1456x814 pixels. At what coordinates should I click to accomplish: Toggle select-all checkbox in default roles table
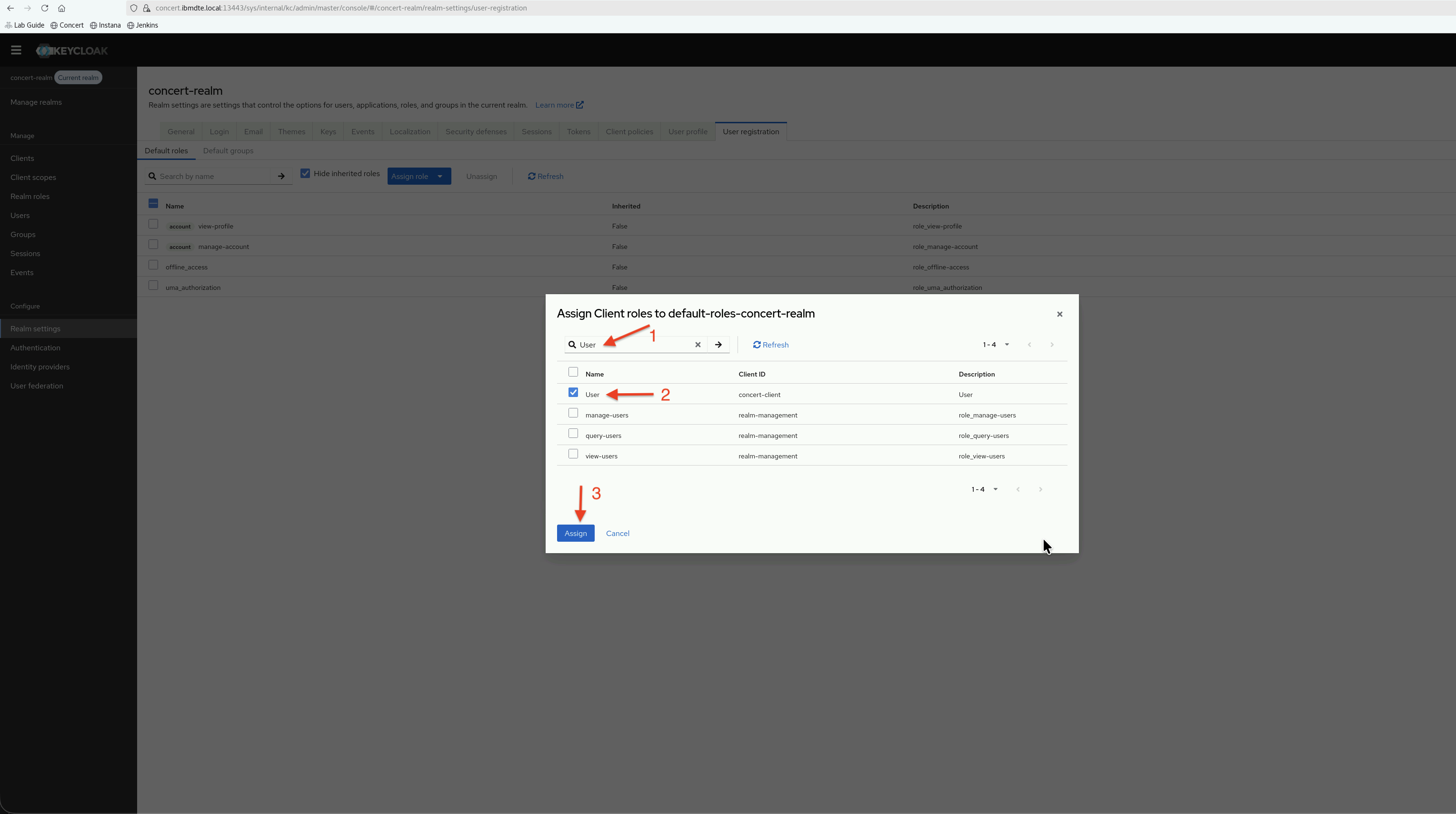(x=153, y=204)
